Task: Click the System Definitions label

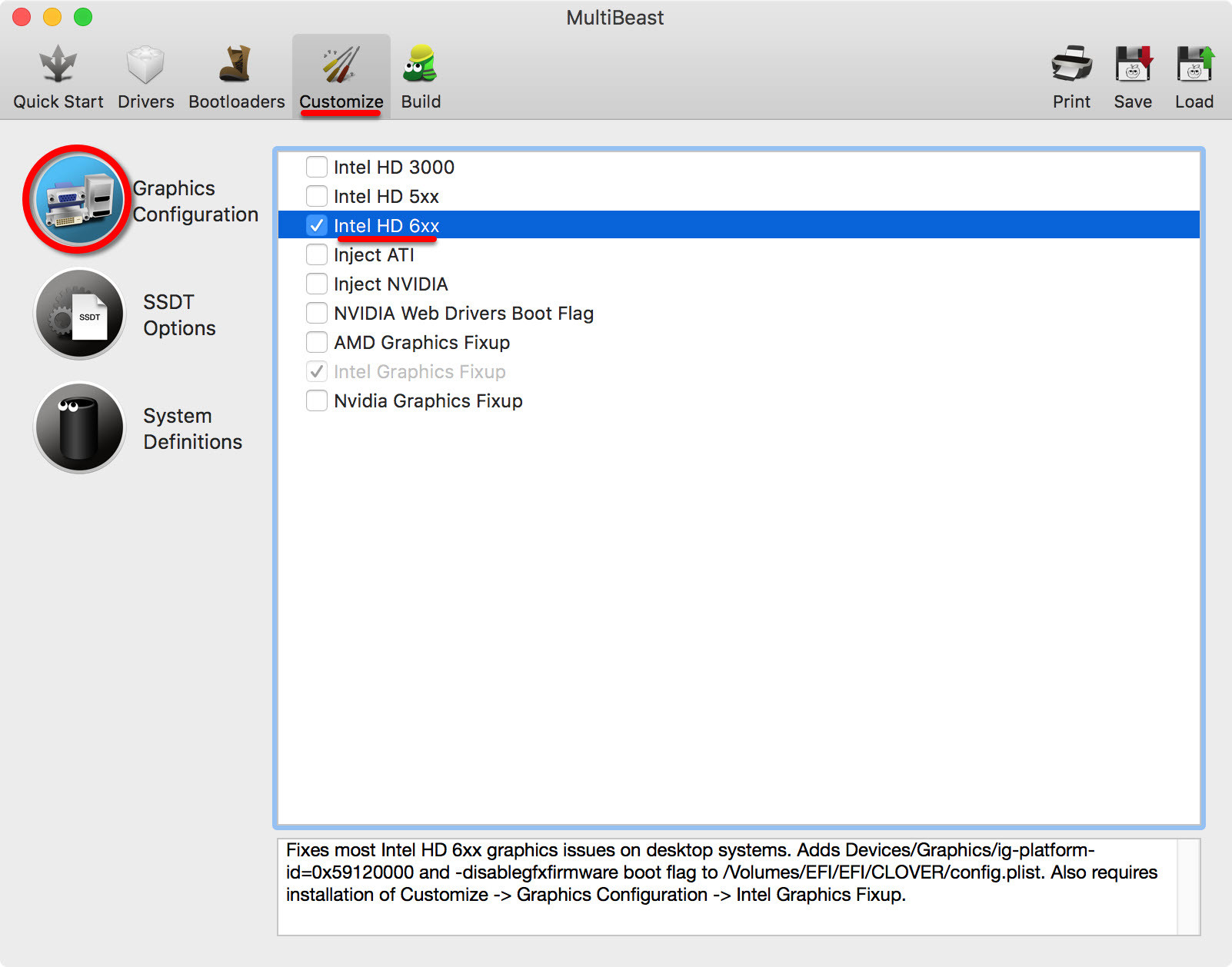Action: (x=192, y=429)
